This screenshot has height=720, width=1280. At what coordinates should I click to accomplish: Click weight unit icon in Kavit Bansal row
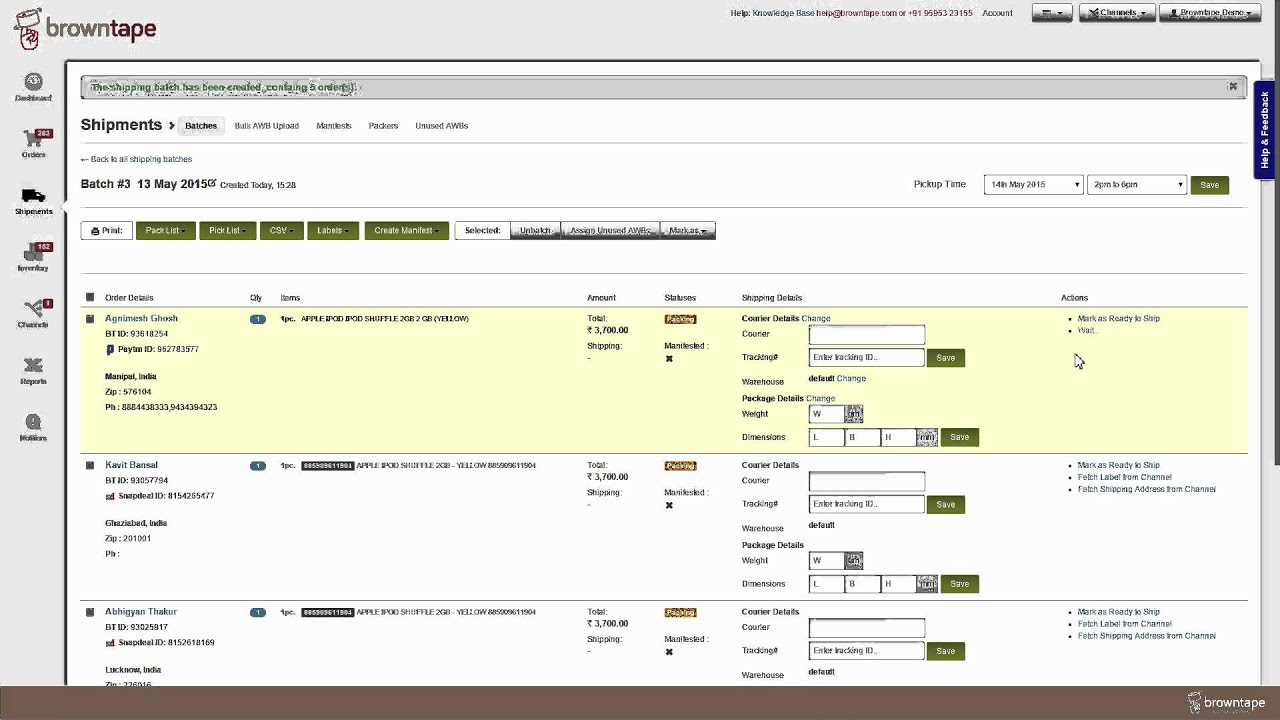[x=854, y=561]
